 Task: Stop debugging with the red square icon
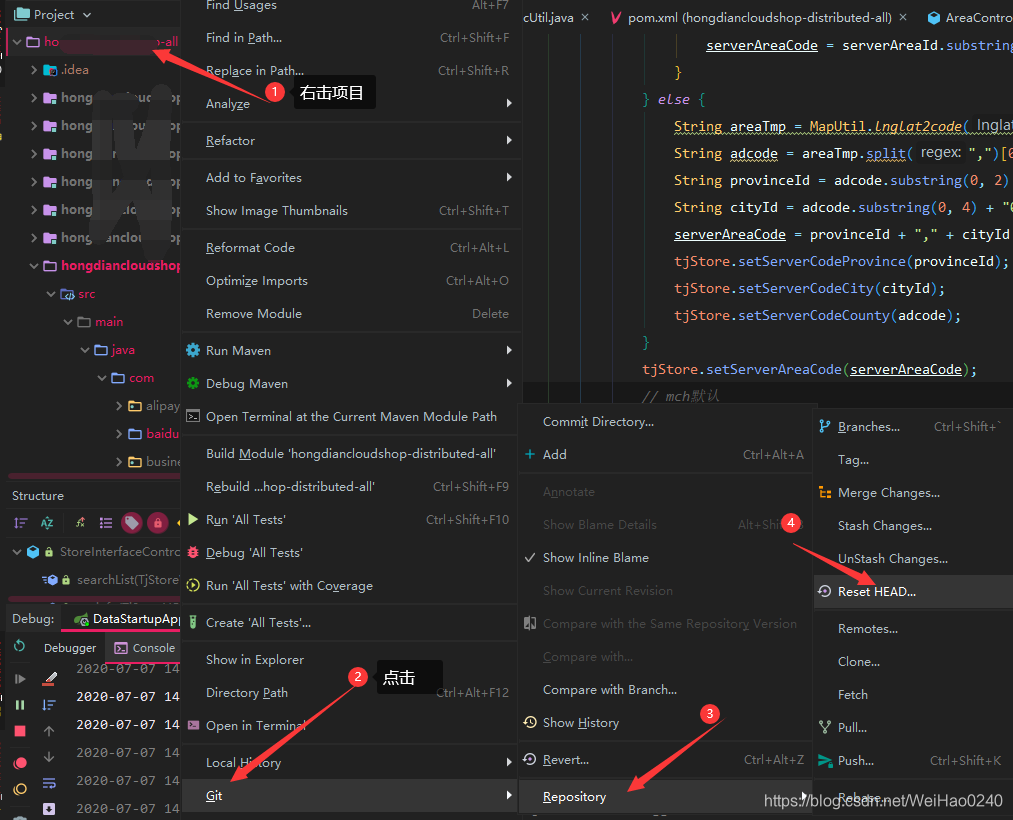point(20,731)
